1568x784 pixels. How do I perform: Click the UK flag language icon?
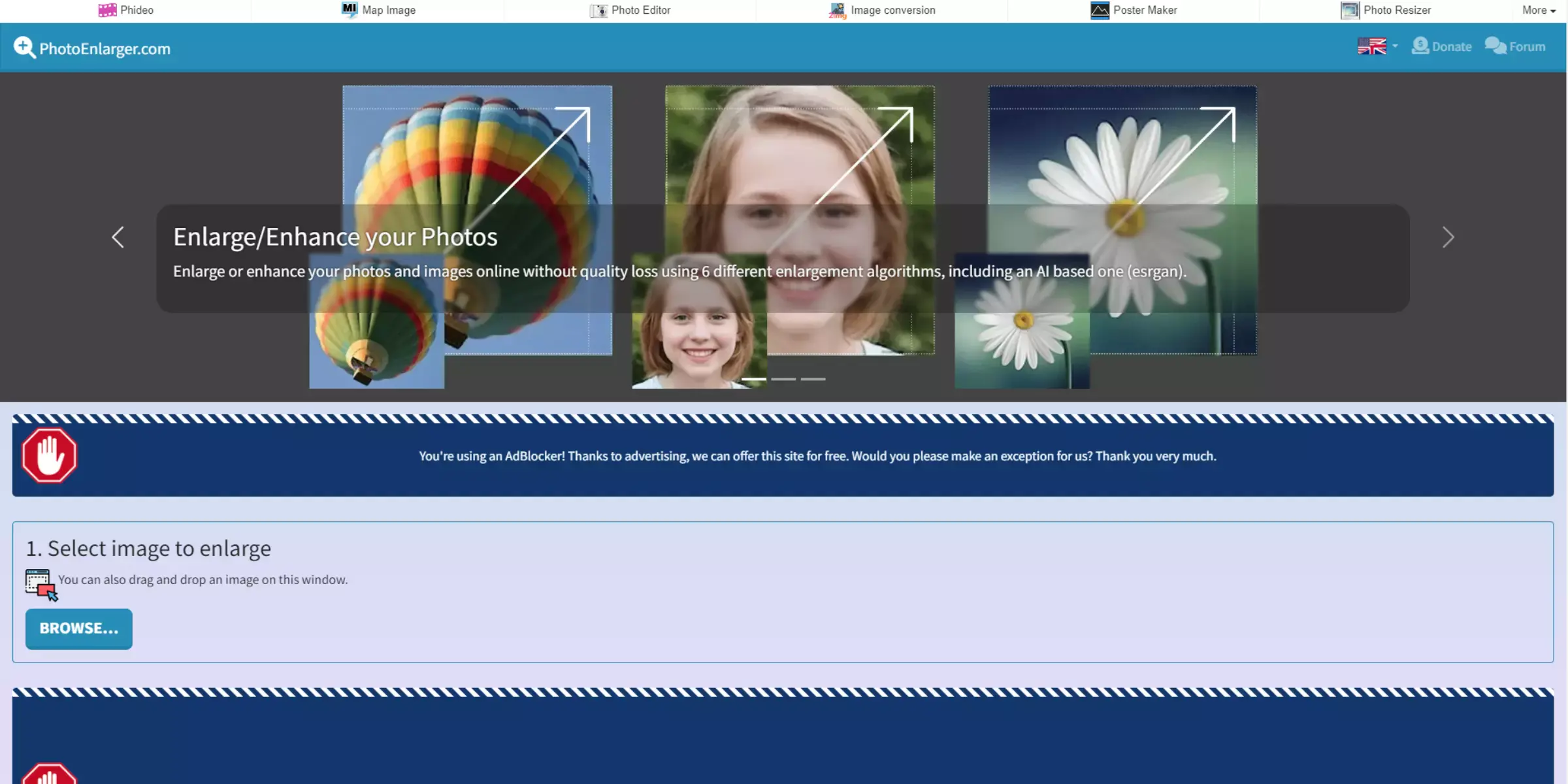(x=1371, y=46)
